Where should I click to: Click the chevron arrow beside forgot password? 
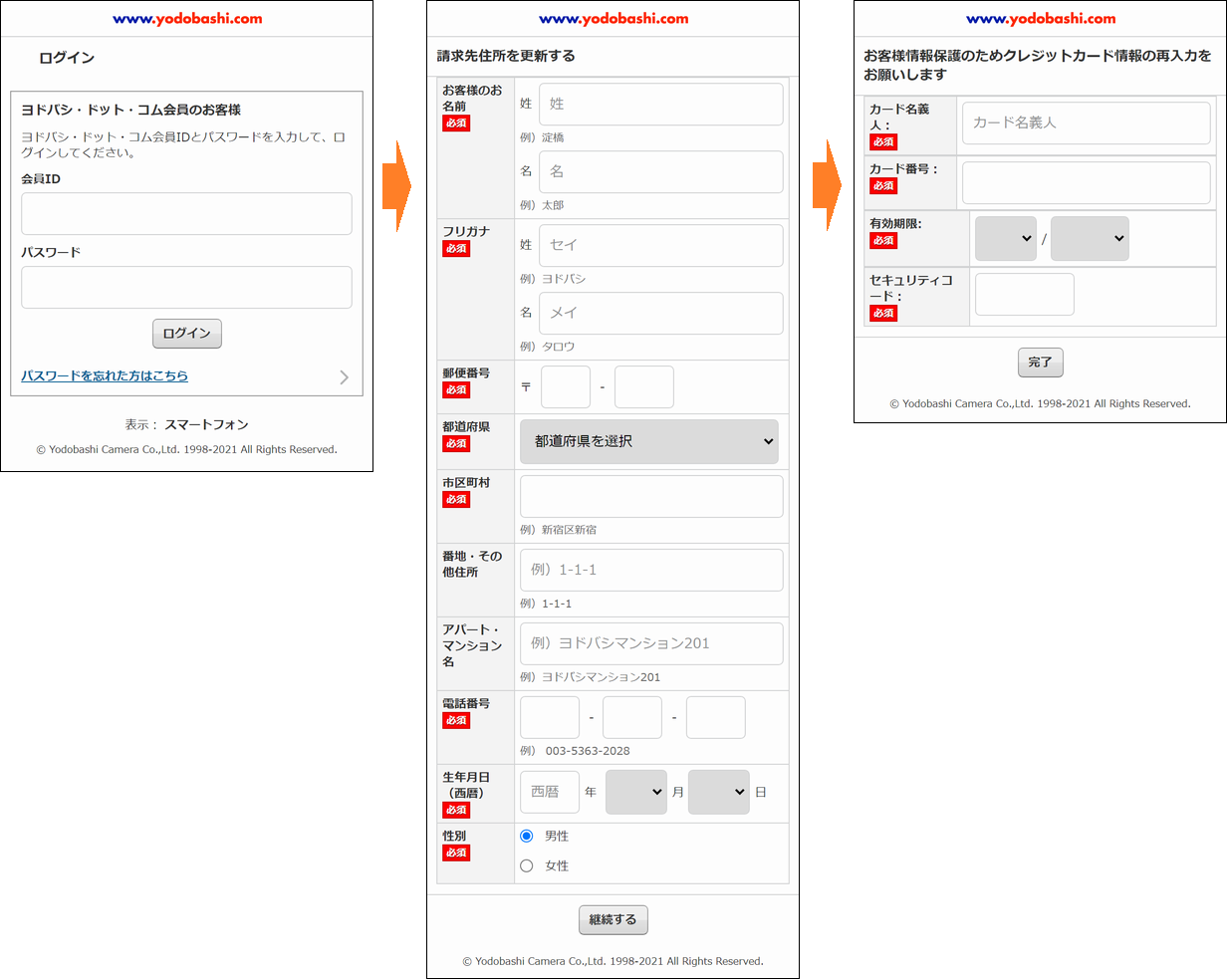[x=344, y=376]
